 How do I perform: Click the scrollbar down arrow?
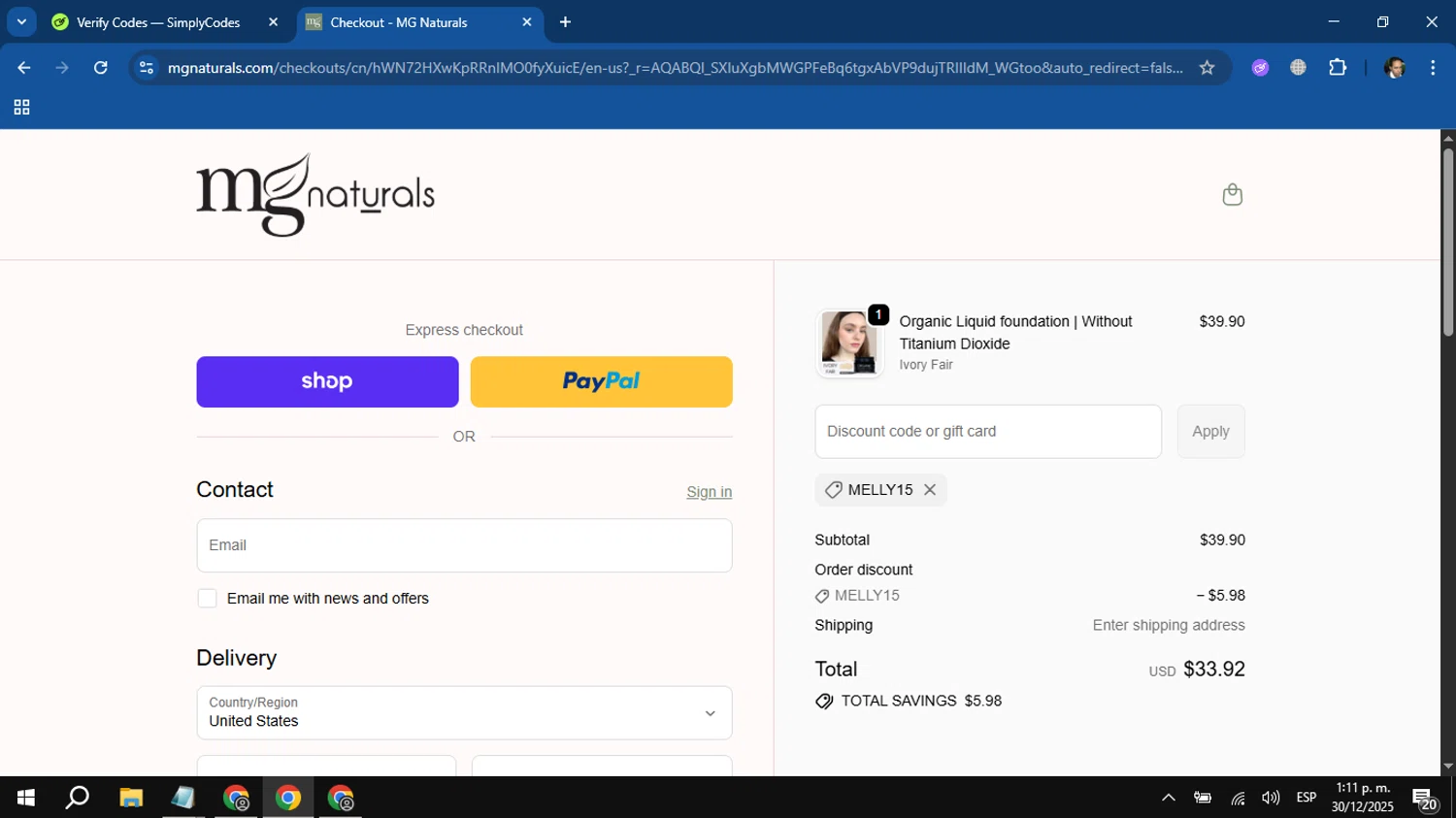tap(1447, 767)
